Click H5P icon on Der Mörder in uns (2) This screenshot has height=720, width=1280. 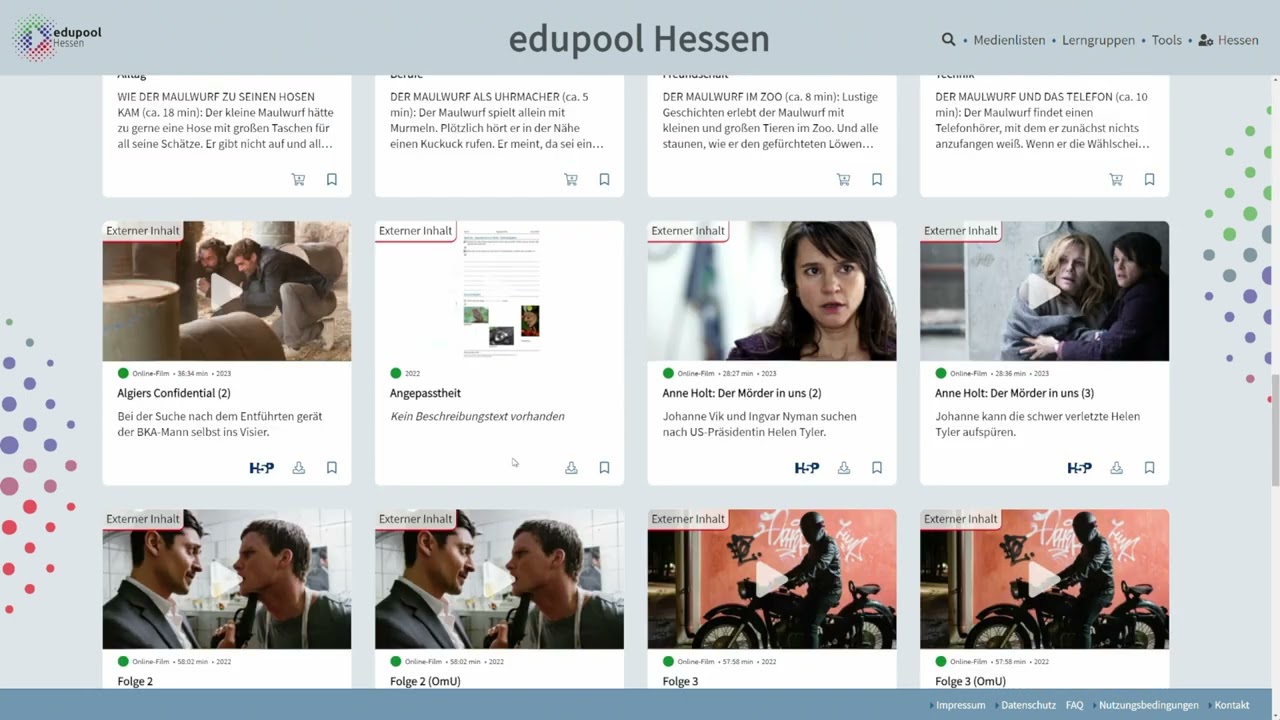click(x=807, y=468)
